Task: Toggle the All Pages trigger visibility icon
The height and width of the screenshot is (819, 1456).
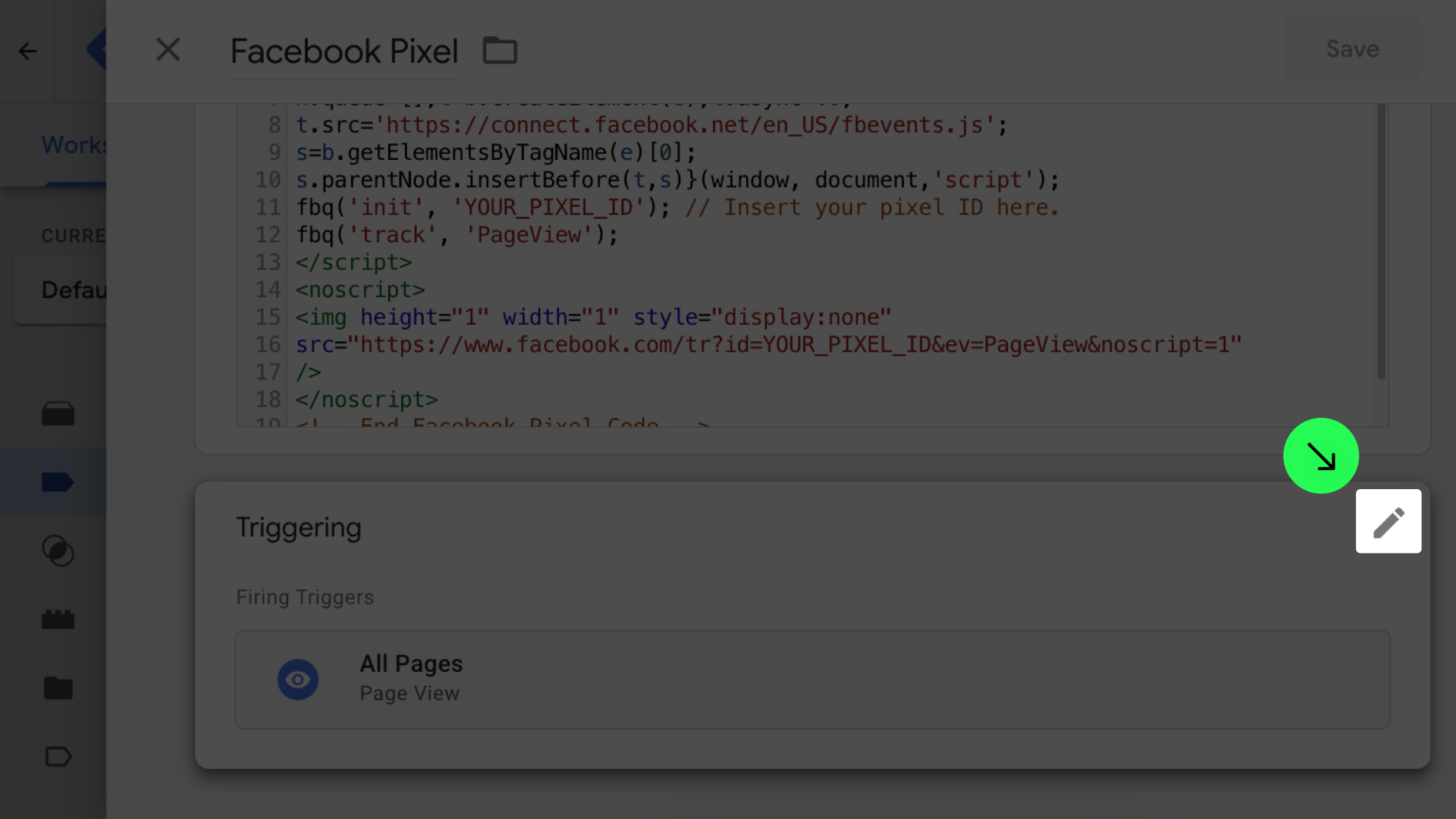Action: click(298, 679)
